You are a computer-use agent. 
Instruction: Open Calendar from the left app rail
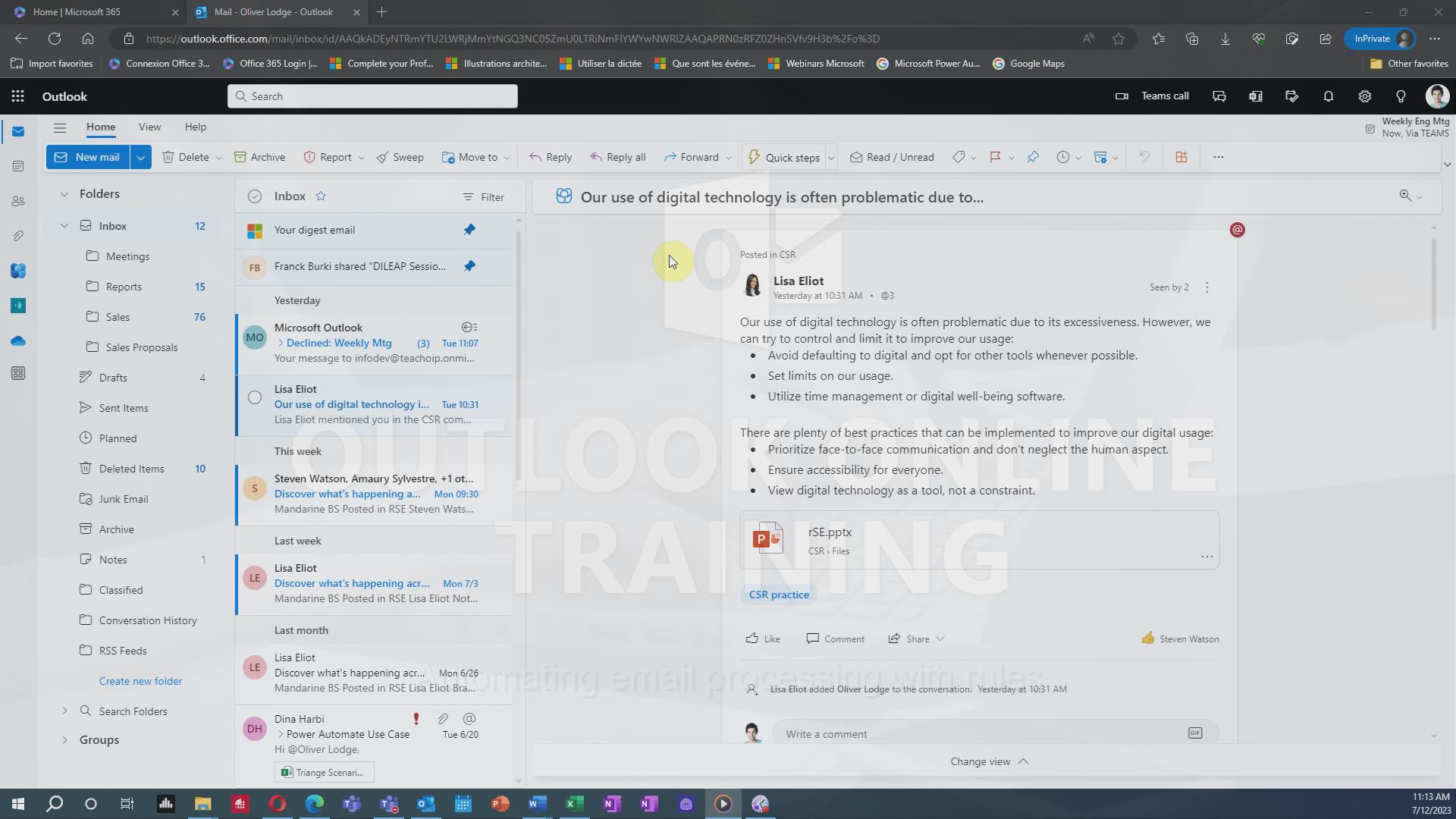[18, 166]
